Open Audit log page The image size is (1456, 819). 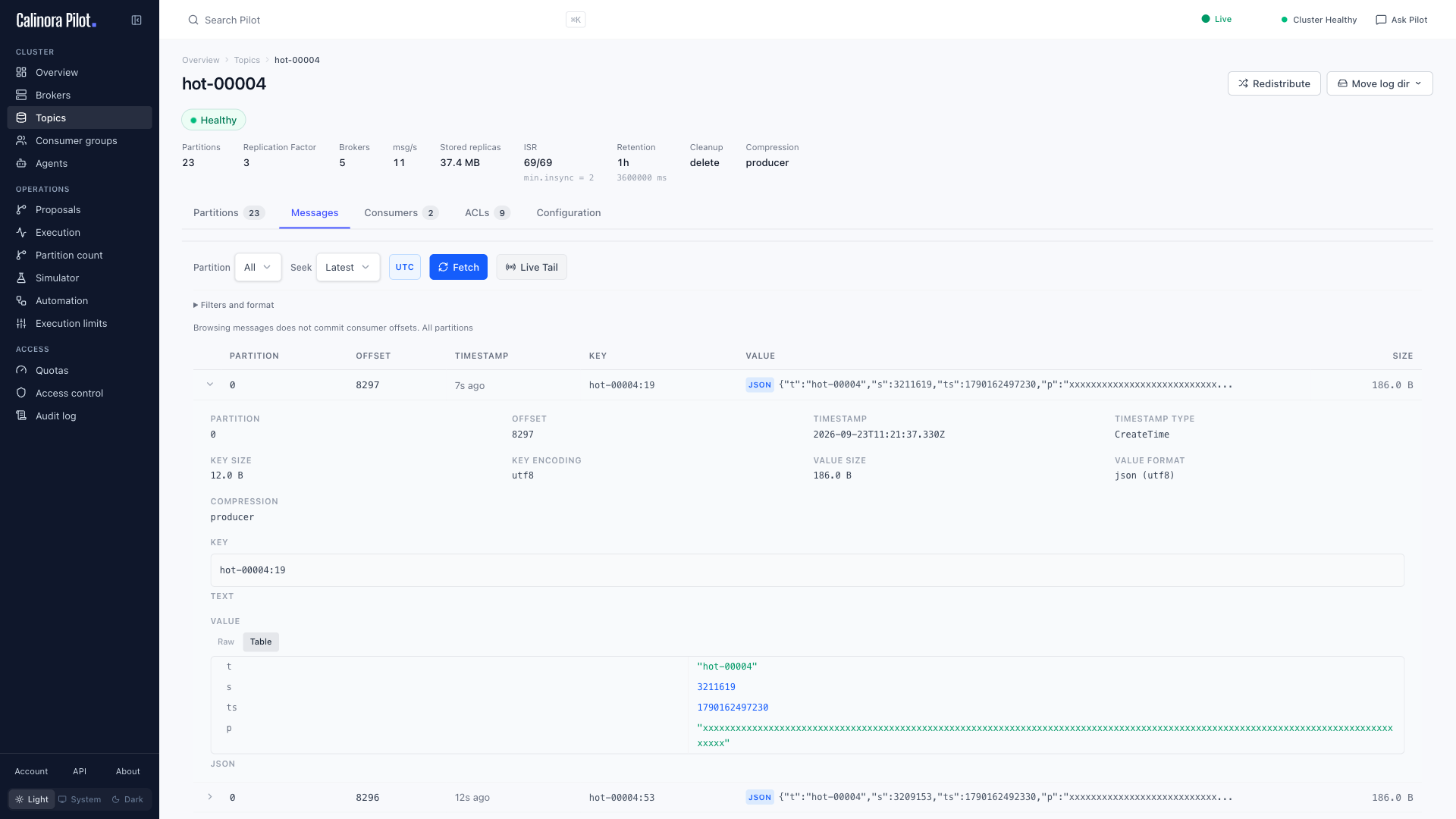[80, 416]
